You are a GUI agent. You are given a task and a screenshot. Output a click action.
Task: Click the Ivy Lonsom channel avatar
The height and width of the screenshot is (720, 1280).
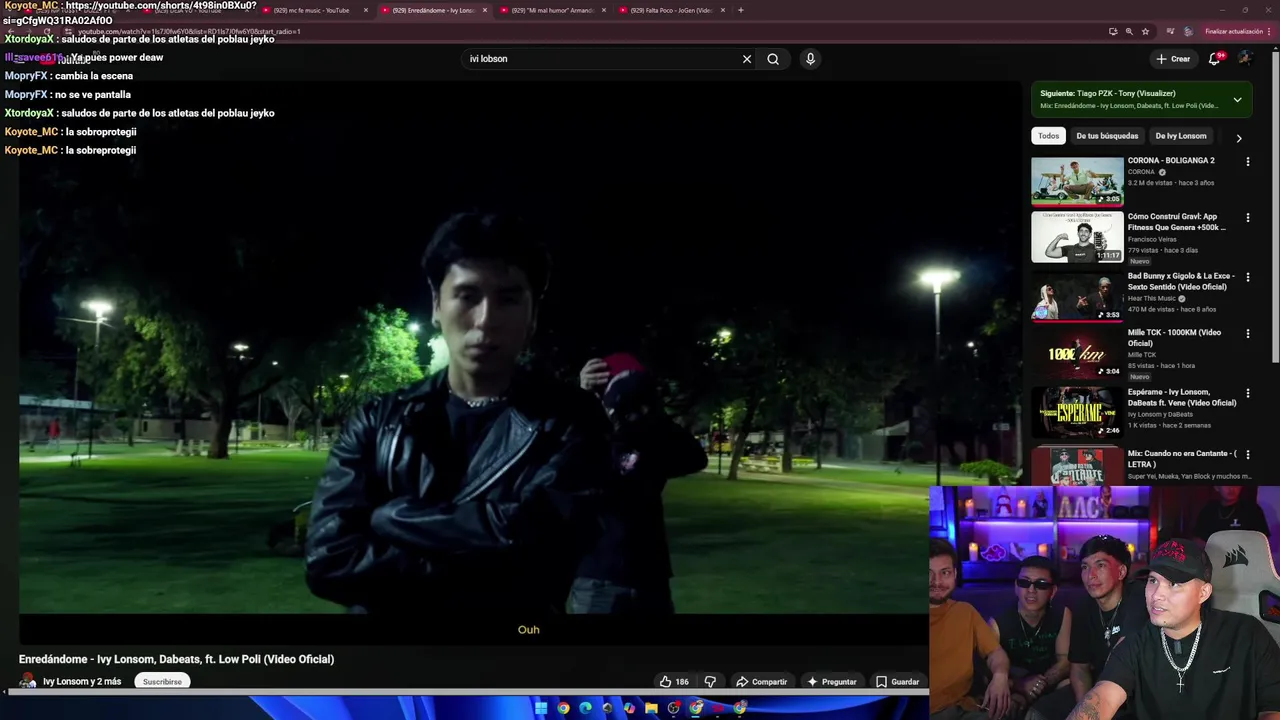(x=28, y=682)
